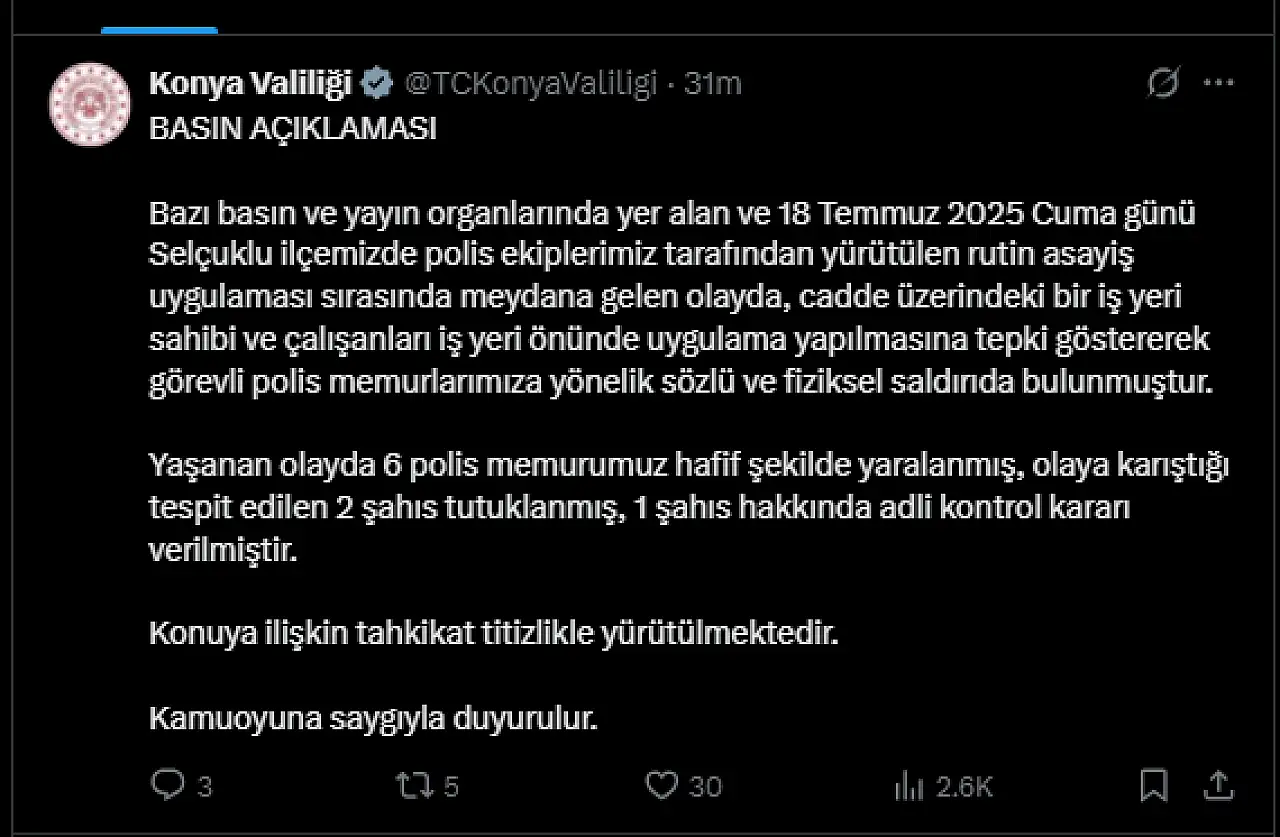
Task: Open Konya Valiliği profile avatar
Action: click(x=90, y=104)
